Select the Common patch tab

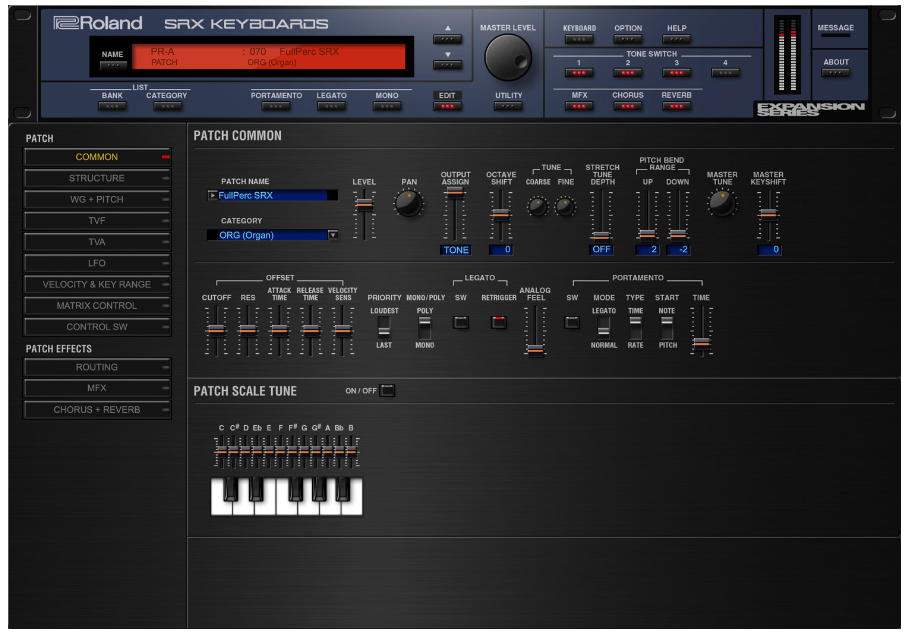point(97,157)
